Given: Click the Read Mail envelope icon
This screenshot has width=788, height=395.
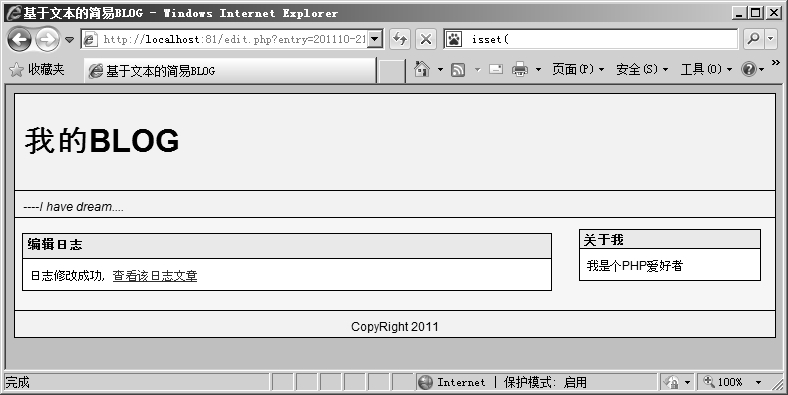Looking at the screenshot, I should point(496,69).
